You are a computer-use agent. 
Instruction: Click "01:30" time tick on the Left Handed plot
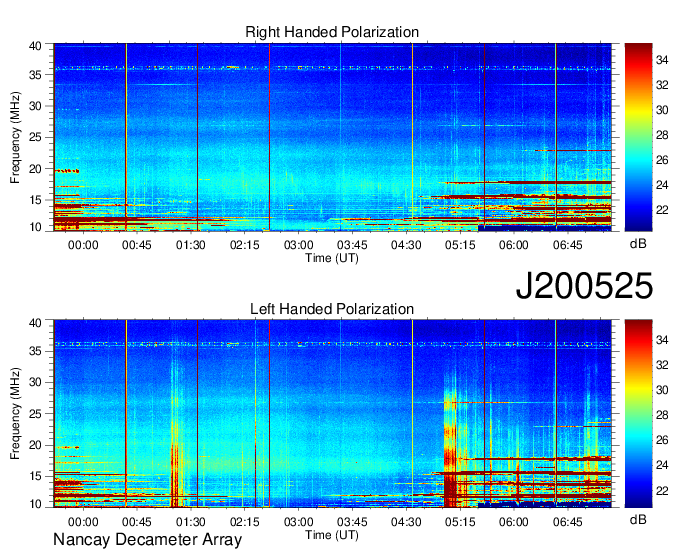tap(190, 522)
